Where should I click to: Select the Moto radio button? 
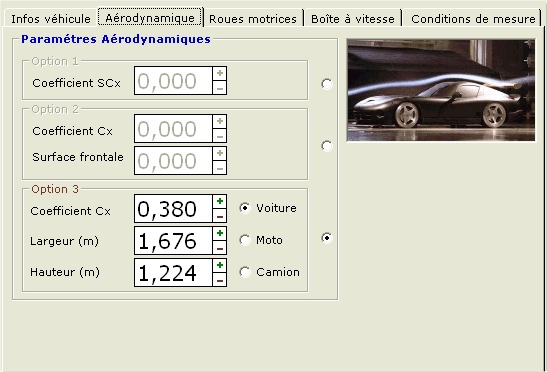(245, 240)
